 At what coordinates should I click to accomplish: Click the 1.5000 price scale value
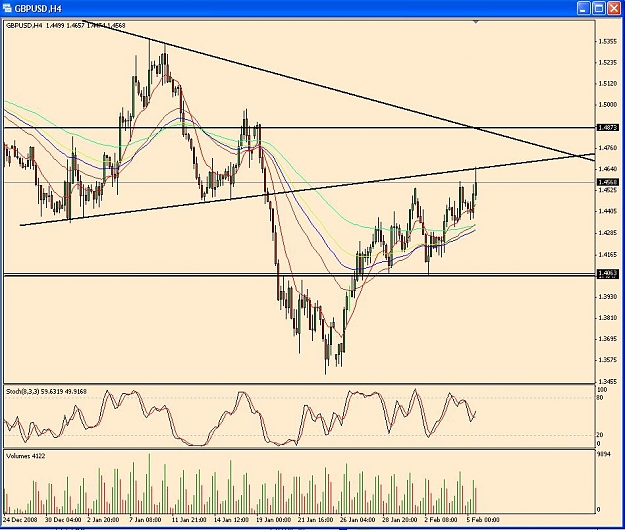(608, 104)
